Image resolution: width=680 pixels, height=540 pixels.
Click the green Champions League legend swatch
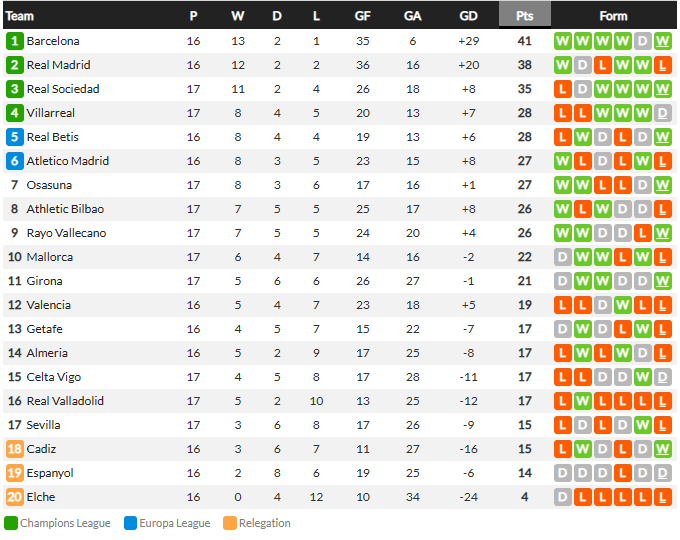coord(11,523)
